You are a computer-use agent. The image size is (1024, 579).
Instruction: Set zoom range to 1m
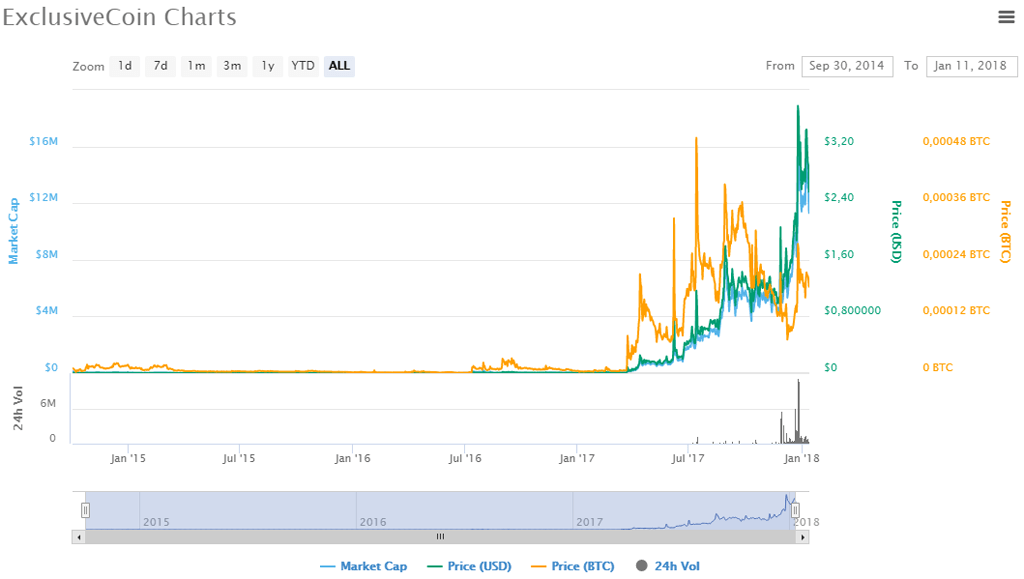pyautogui.click(x=197, y=66)
